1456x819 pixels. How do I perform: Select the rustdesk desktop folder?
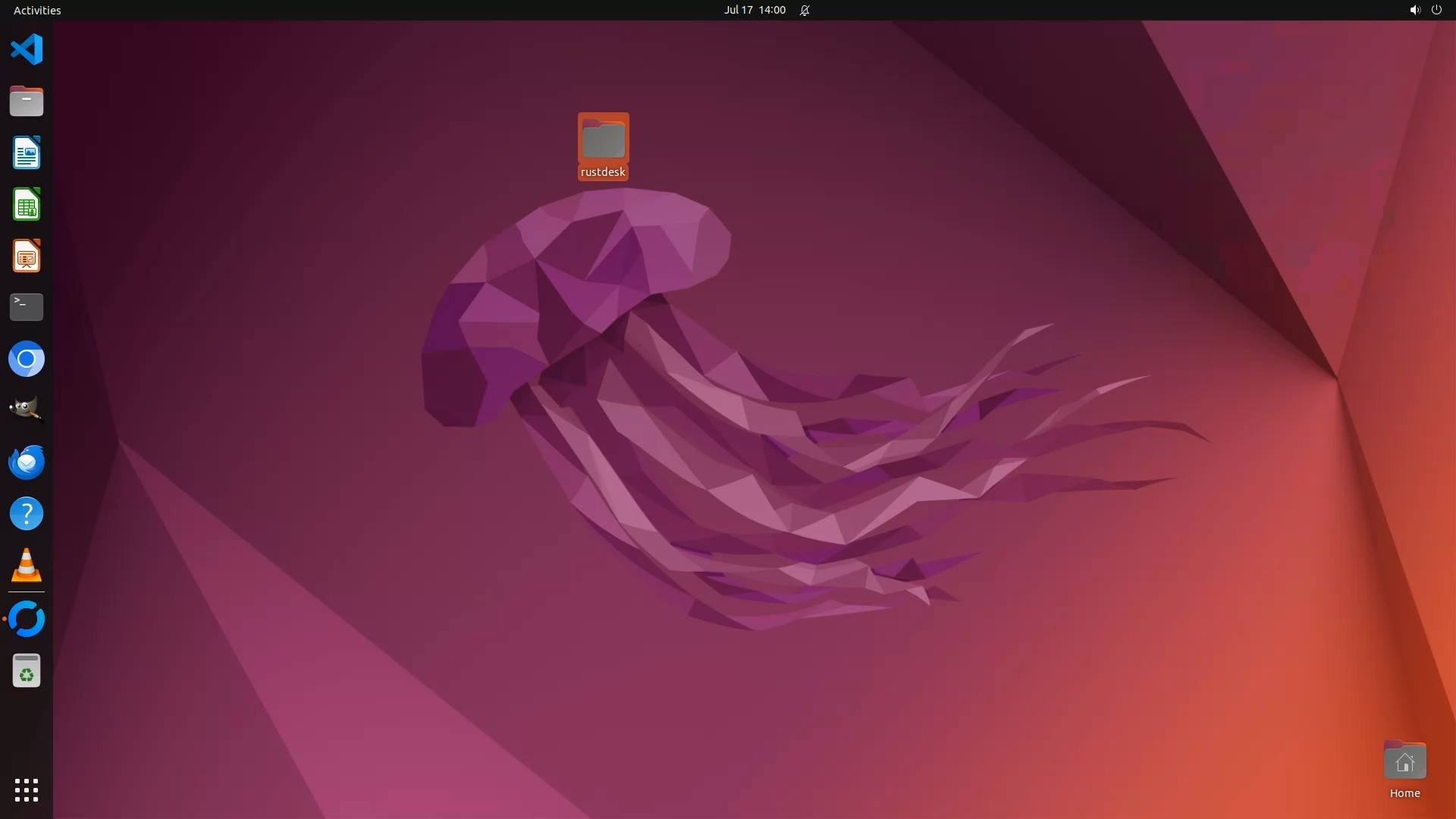(x=603, y=140)
